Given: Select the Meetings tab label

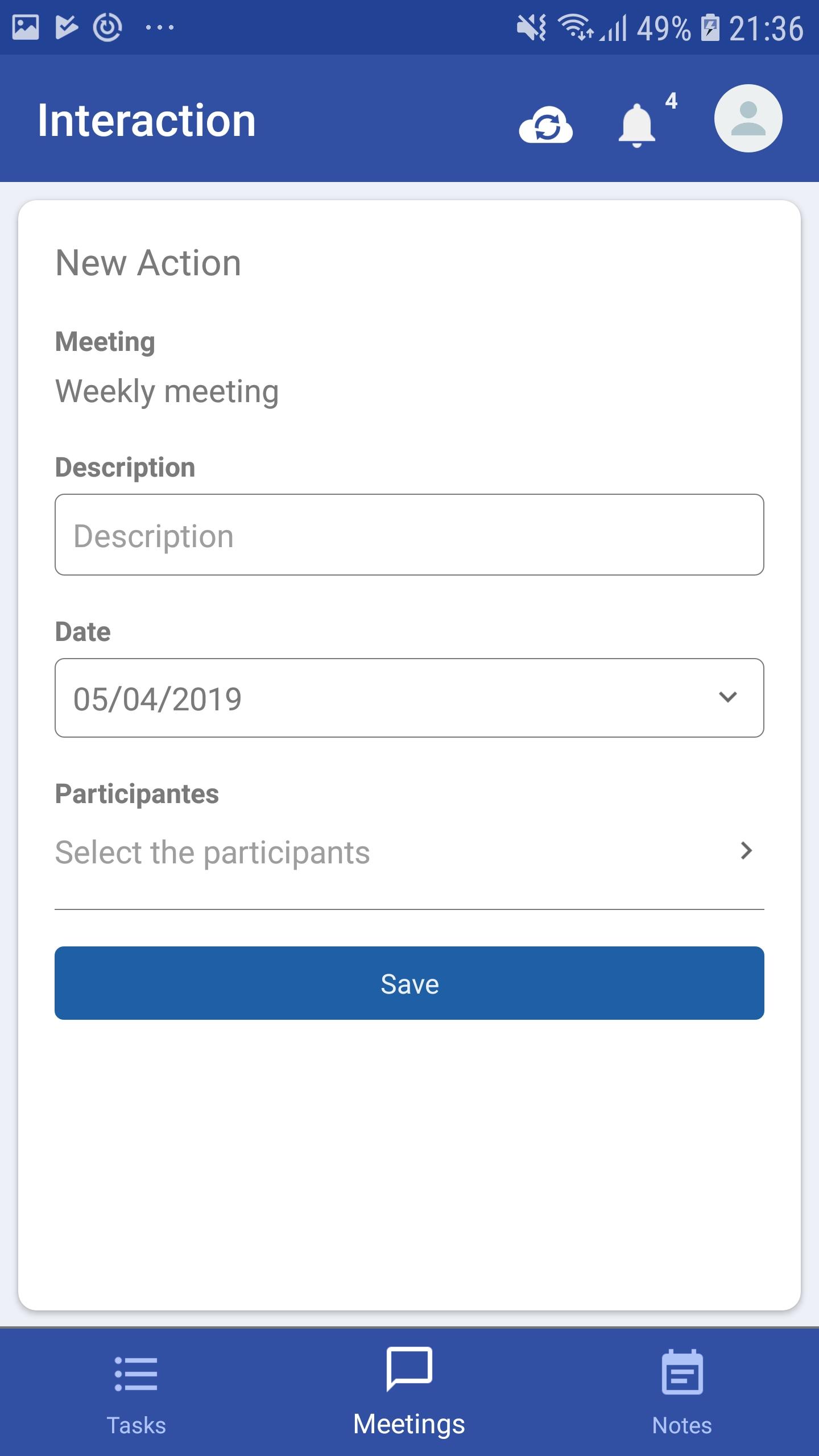Looking at the screenshot, I should 409,1424.
